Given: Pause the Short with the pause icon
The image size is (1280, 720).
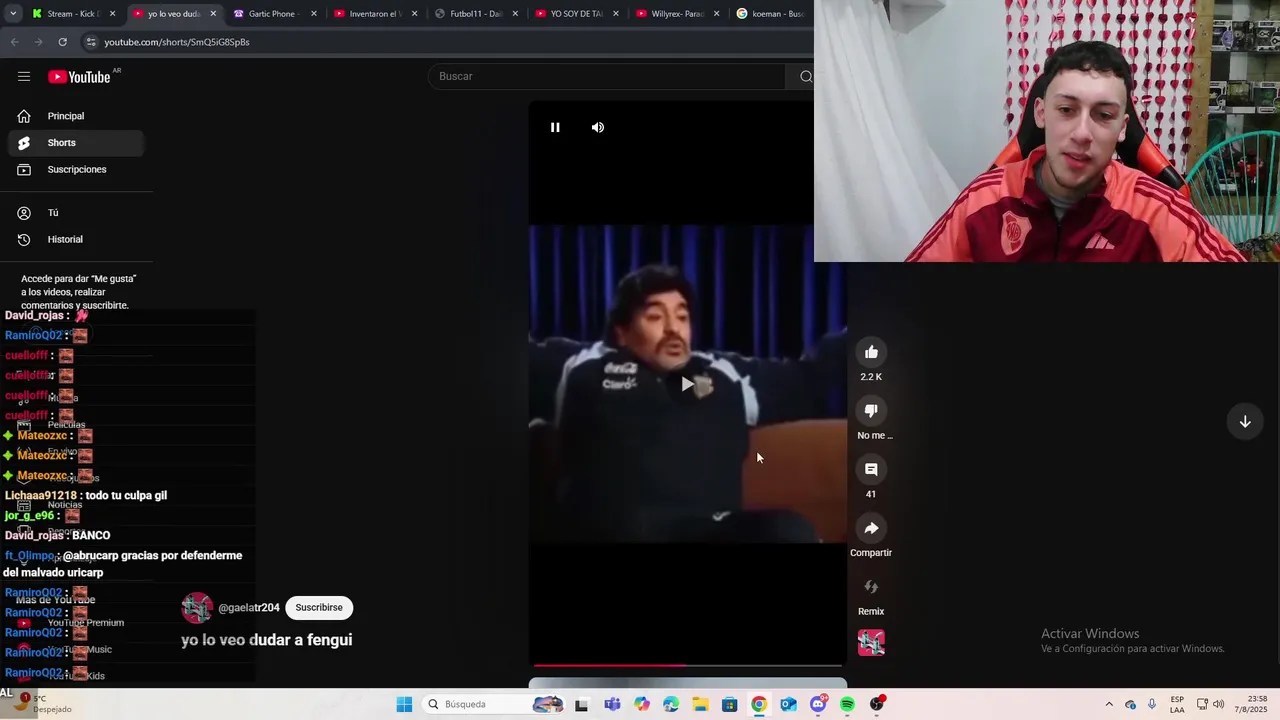Looking at the screenshot, I should click(555, 127).
